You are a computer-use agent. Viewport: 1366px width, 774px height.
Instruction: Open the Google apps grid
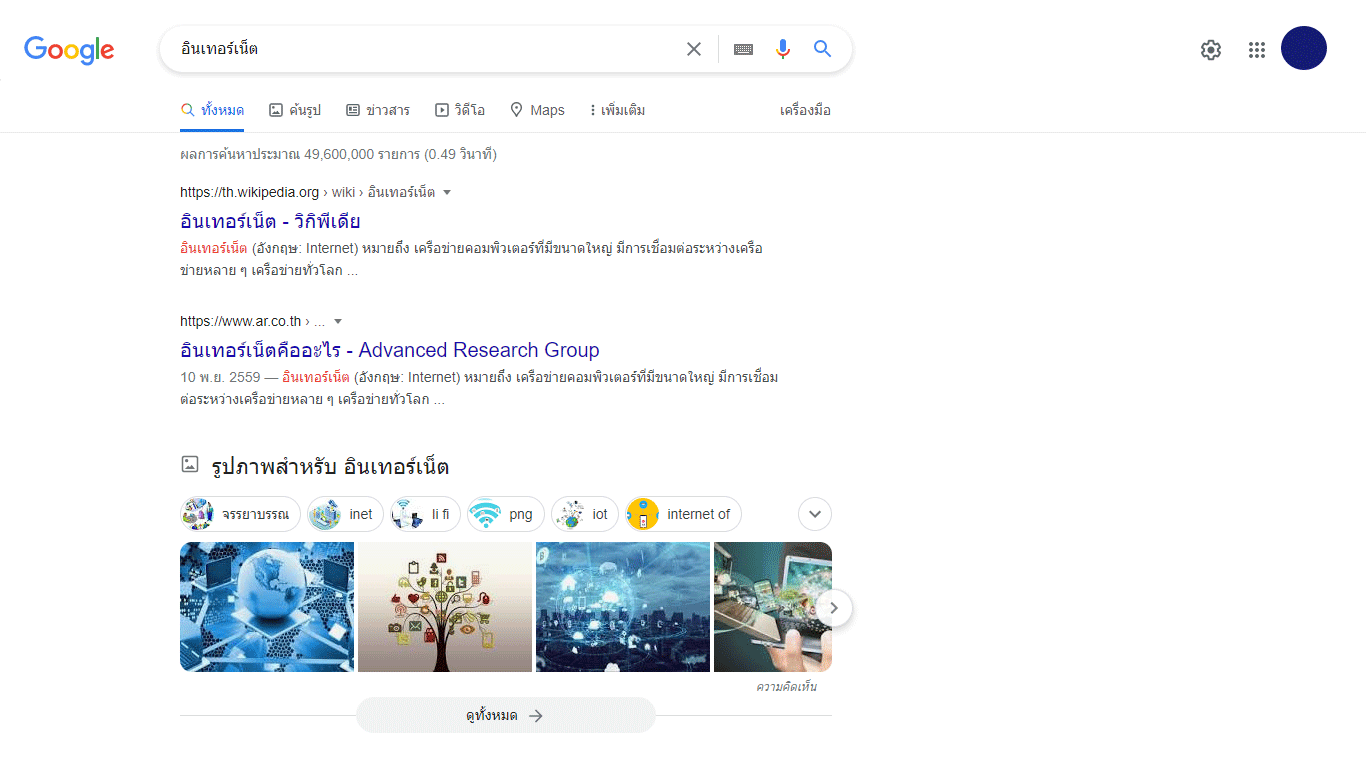1257,50
